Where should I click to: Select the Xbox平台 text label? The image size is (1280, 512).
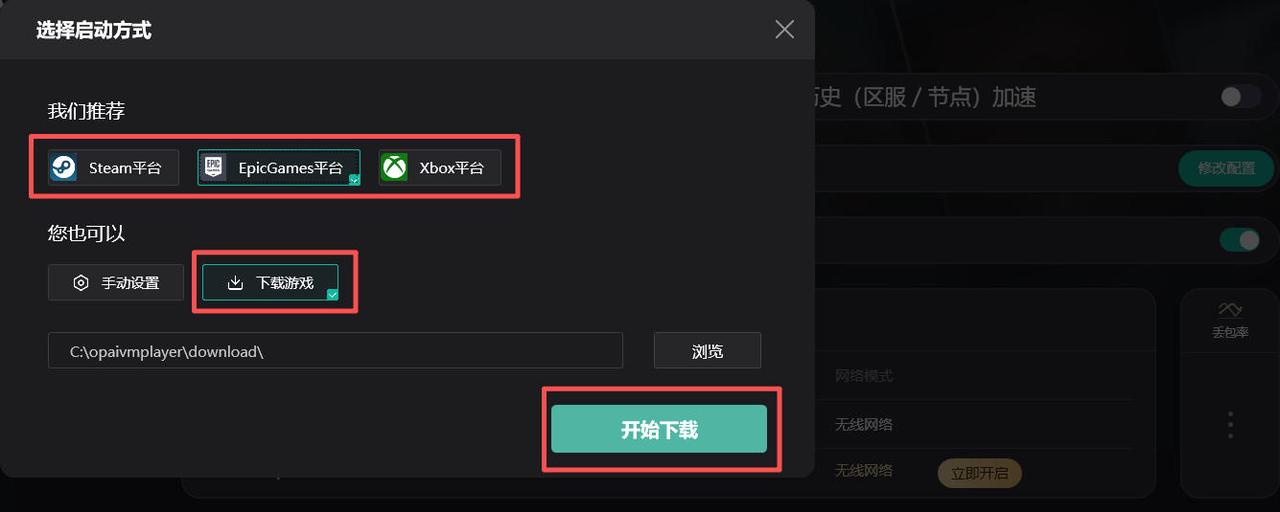pos(452,168)
